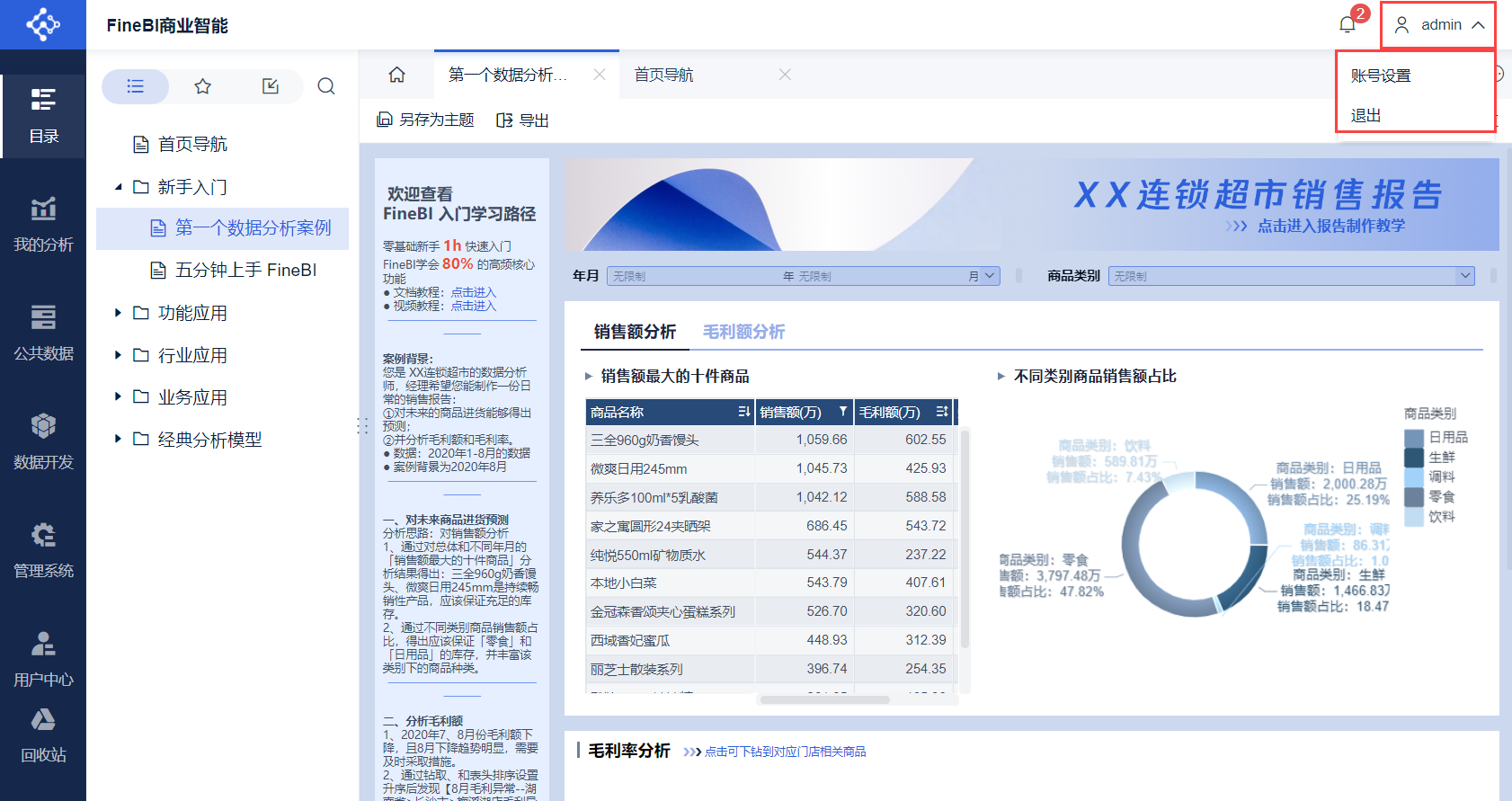
Task: Click sort icon in 毛利额(万) column header
Action: tap(942, 412)
